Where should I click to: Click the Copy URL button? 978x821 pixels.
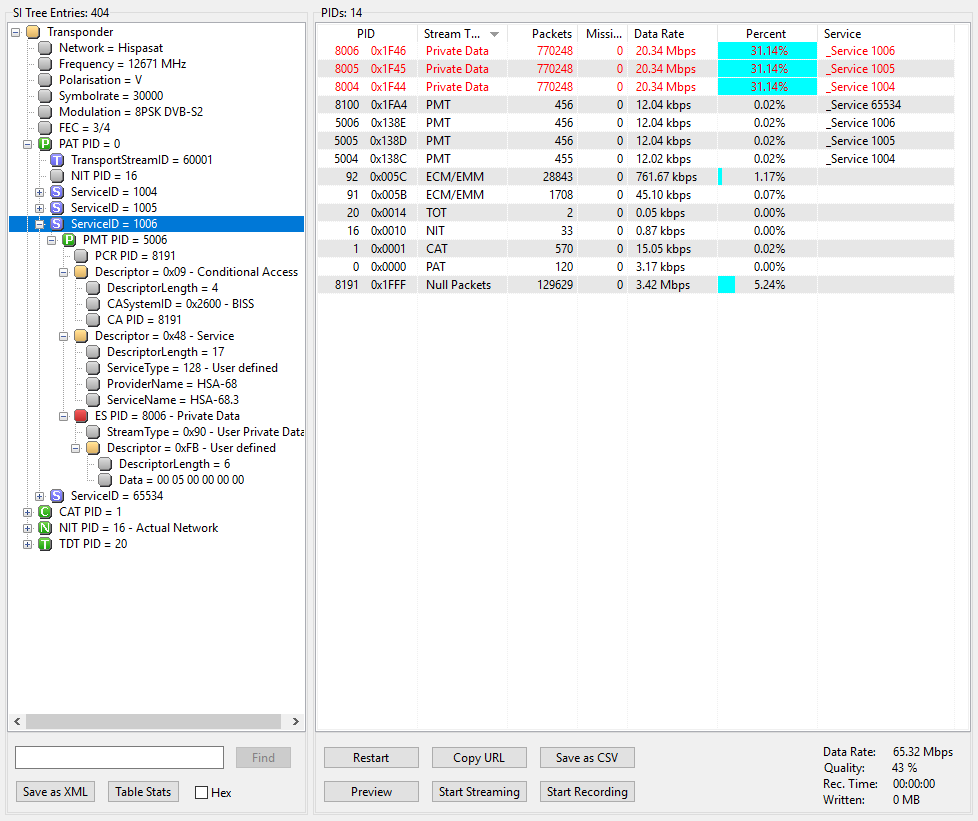click(479, 757)
